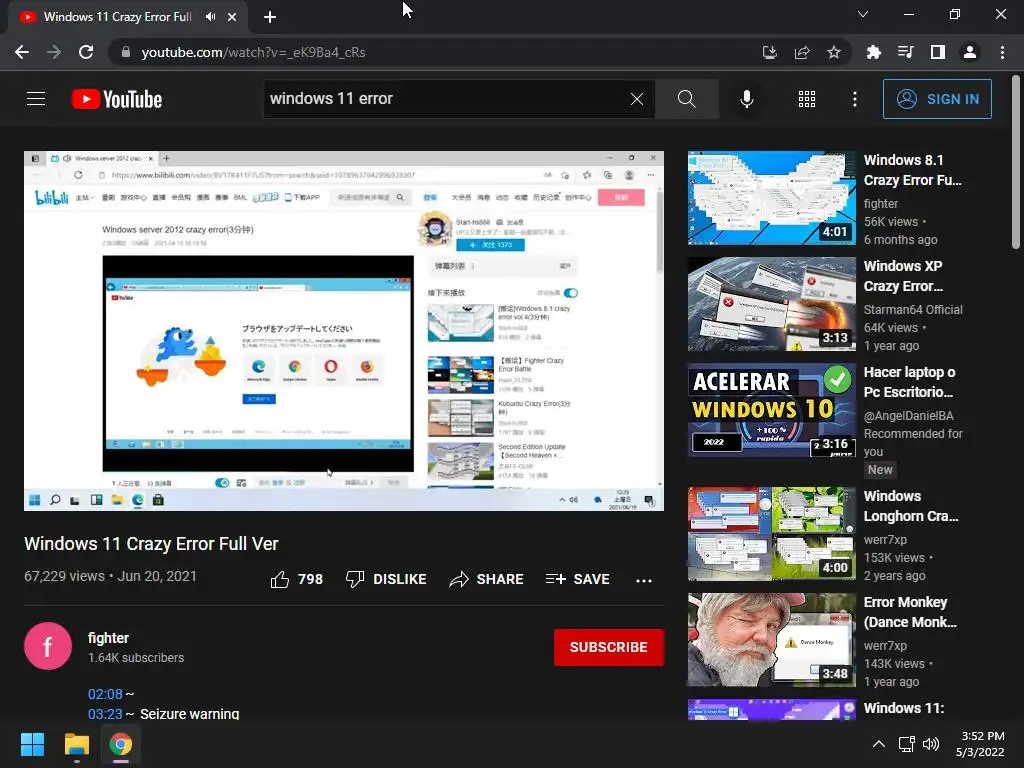Open the YouTube apps grid
This screenshot has height=768, width=1024.
pos(807,99)
